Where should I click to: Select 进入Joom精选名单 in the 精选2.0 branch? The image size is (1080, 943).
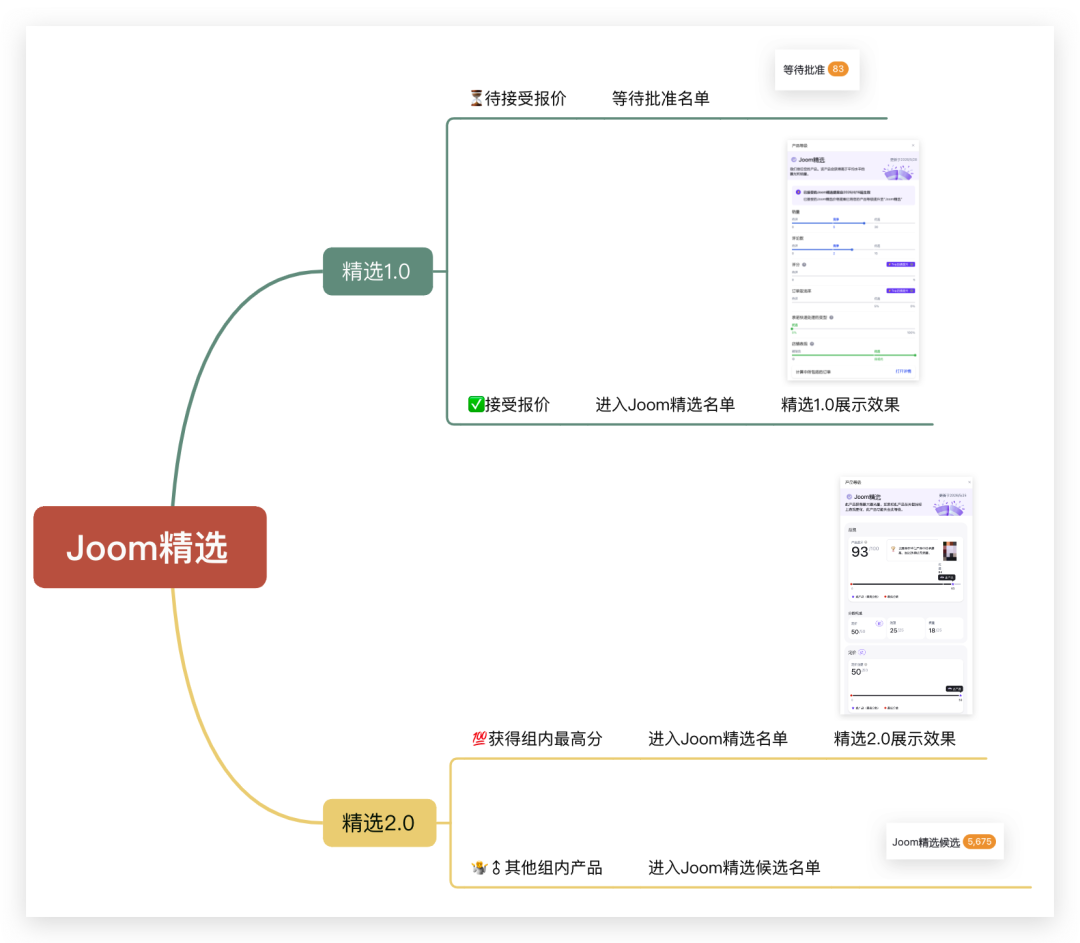click(718, 739)
